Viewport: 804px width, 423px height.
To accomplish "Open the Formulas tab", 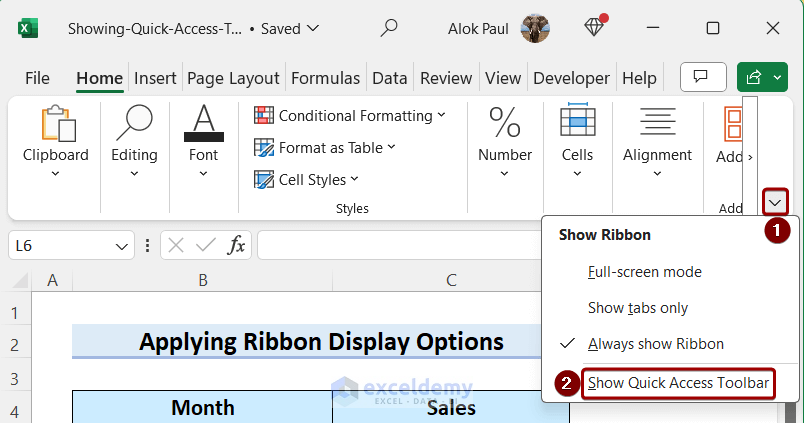I will point(325,78).
